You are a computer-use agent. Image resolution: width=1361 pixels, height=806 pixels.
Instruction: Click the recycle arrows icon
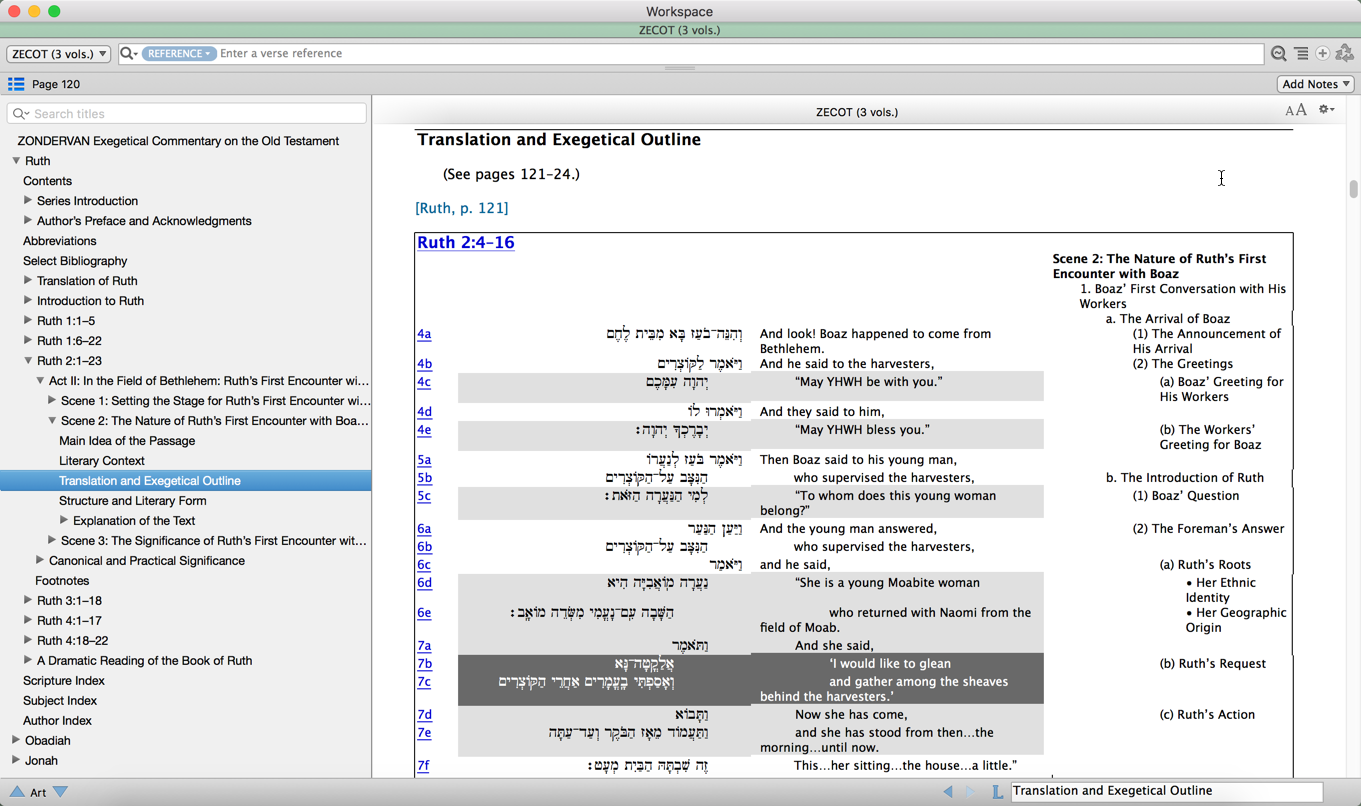pyautogui.click(x=1345, y=53)
